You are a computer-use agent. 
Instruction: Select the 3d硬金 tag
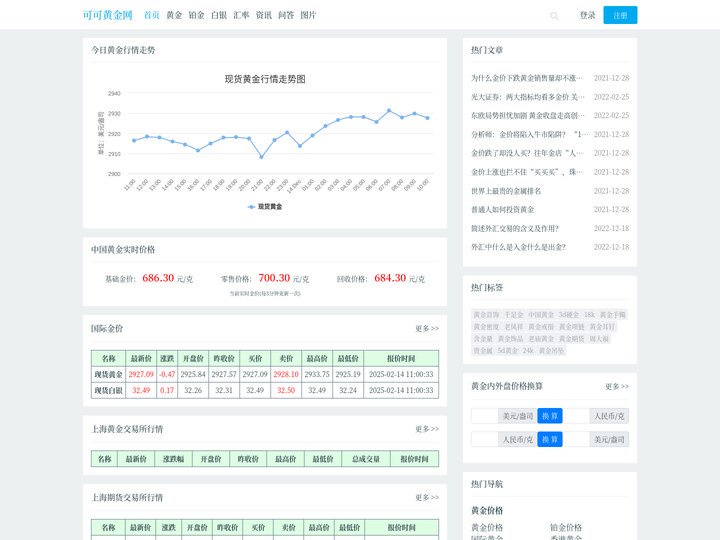pyautogui.click(x=569, y=315)
